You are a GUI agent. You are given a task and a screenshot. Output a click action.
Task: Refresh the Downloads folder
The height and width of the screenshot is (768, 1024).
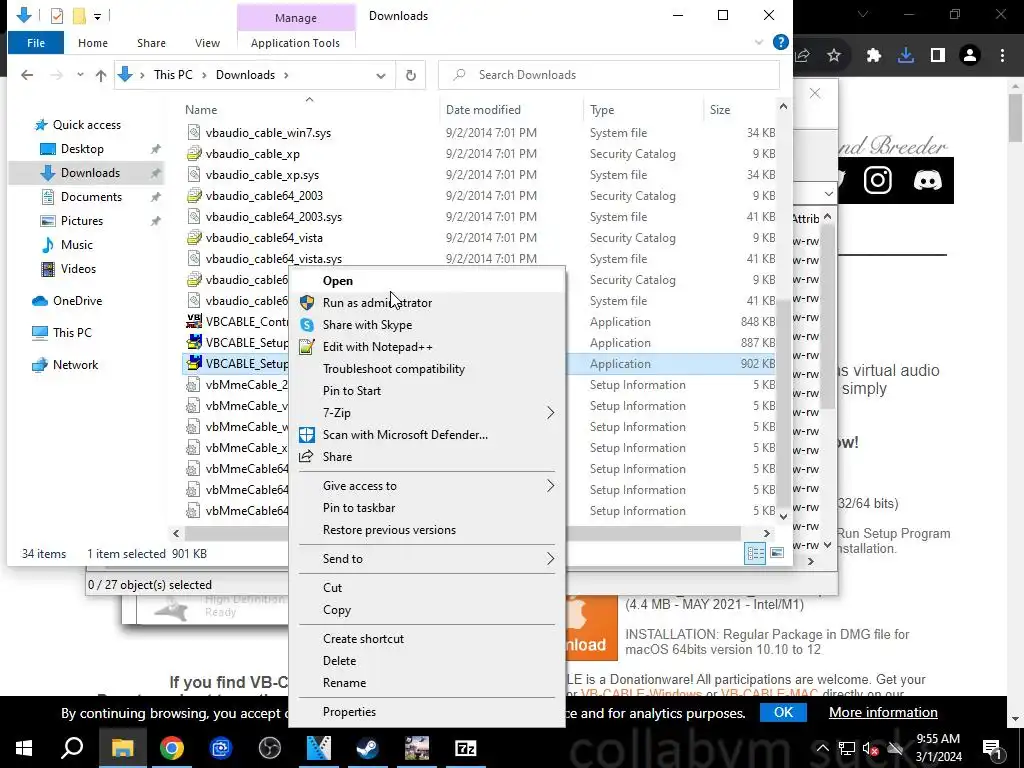click(411, 75)
